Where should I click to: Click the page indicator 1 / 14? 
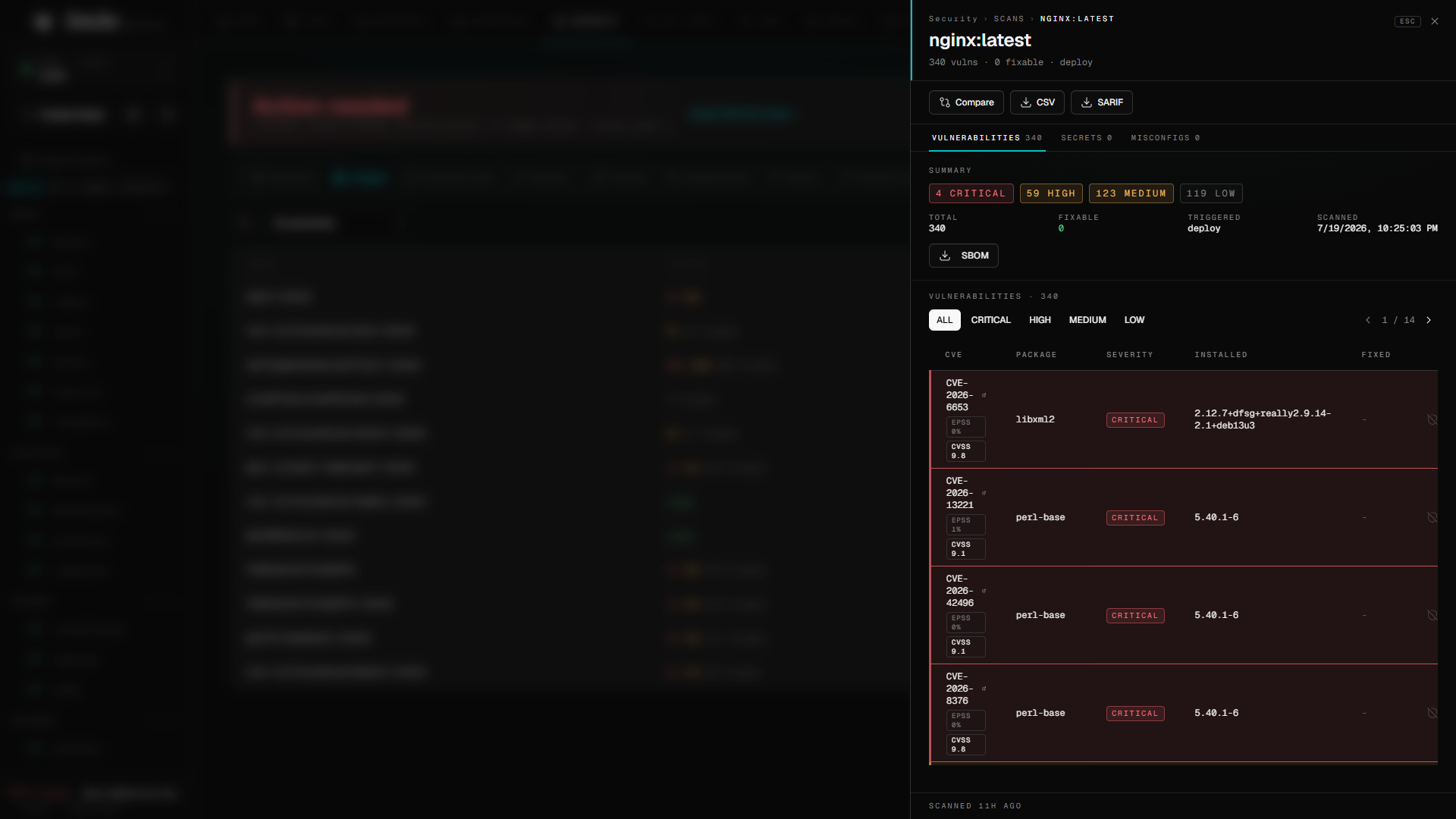pos(1398,320)
